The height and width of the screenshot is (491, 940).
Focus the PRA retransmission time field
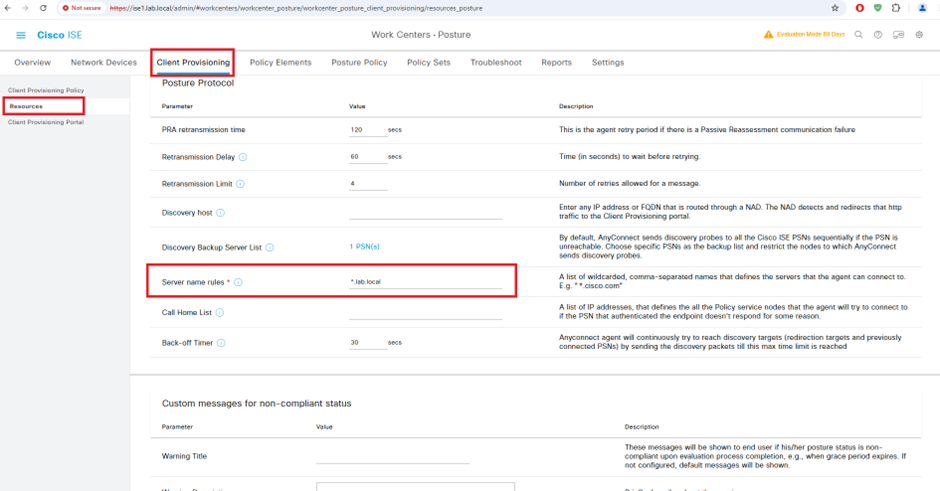366,130
